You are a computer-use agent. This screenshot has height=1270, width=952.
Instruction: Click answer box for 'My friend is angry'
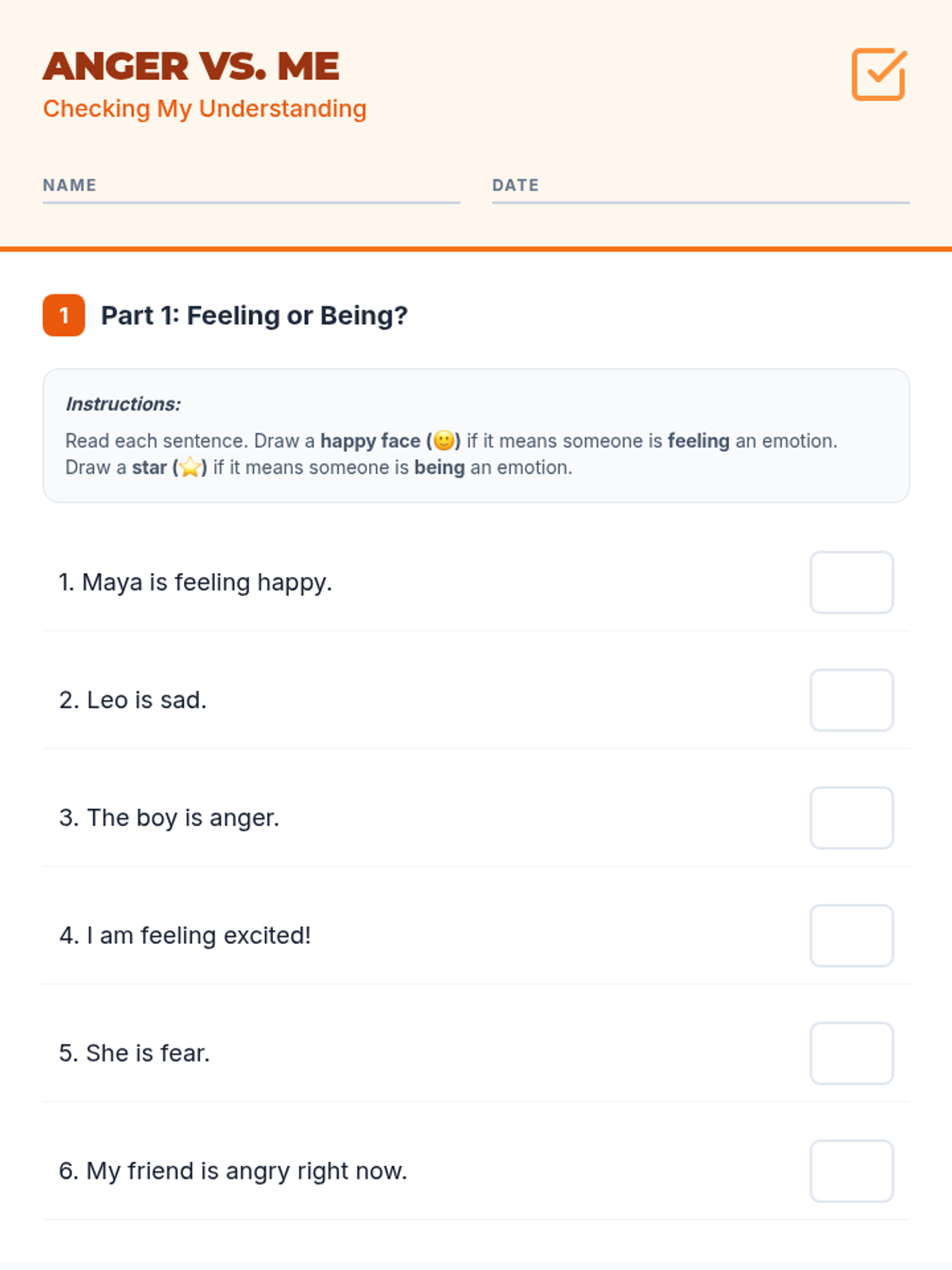point(851,1171)
